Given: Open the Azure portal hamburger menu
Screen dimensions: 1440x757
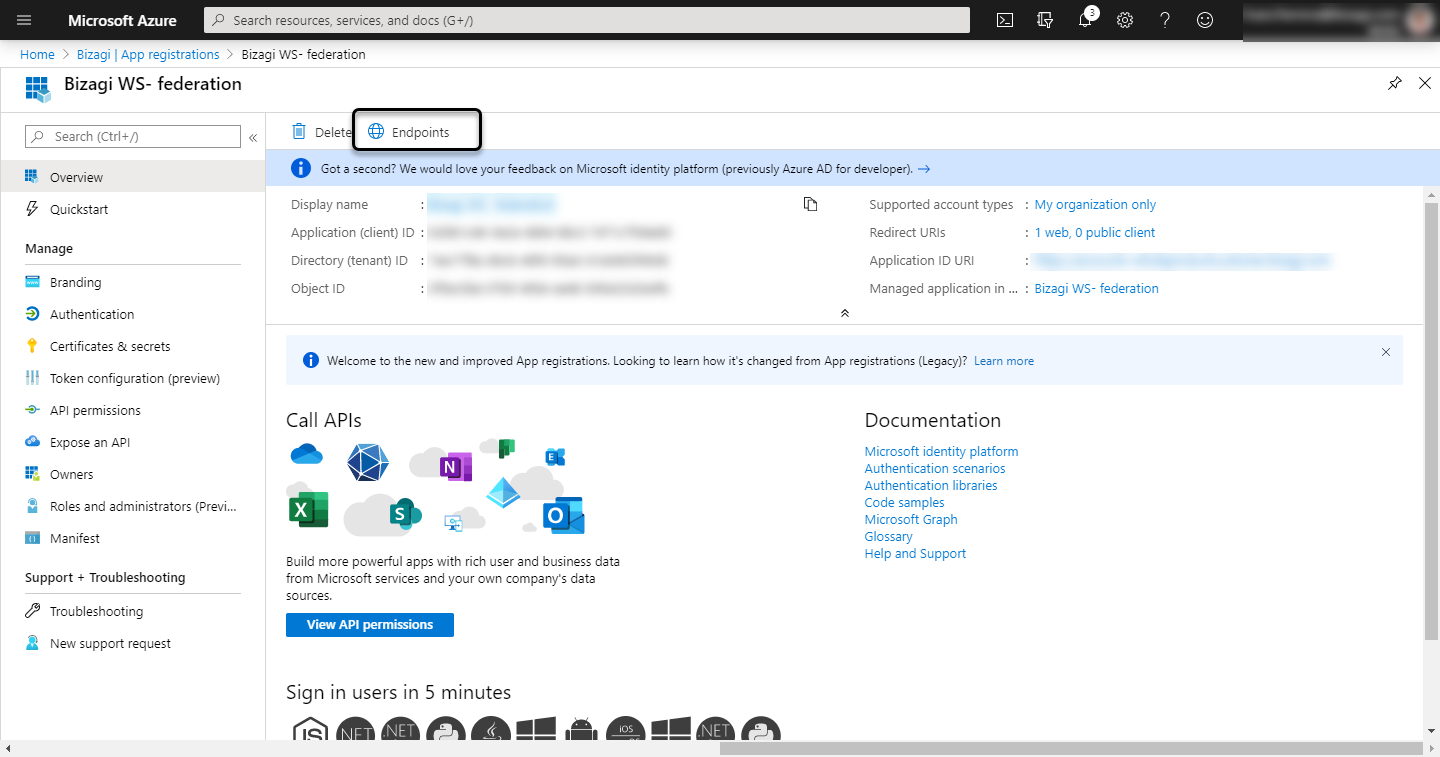Looking at the screenshot, I should pos(25,20).
